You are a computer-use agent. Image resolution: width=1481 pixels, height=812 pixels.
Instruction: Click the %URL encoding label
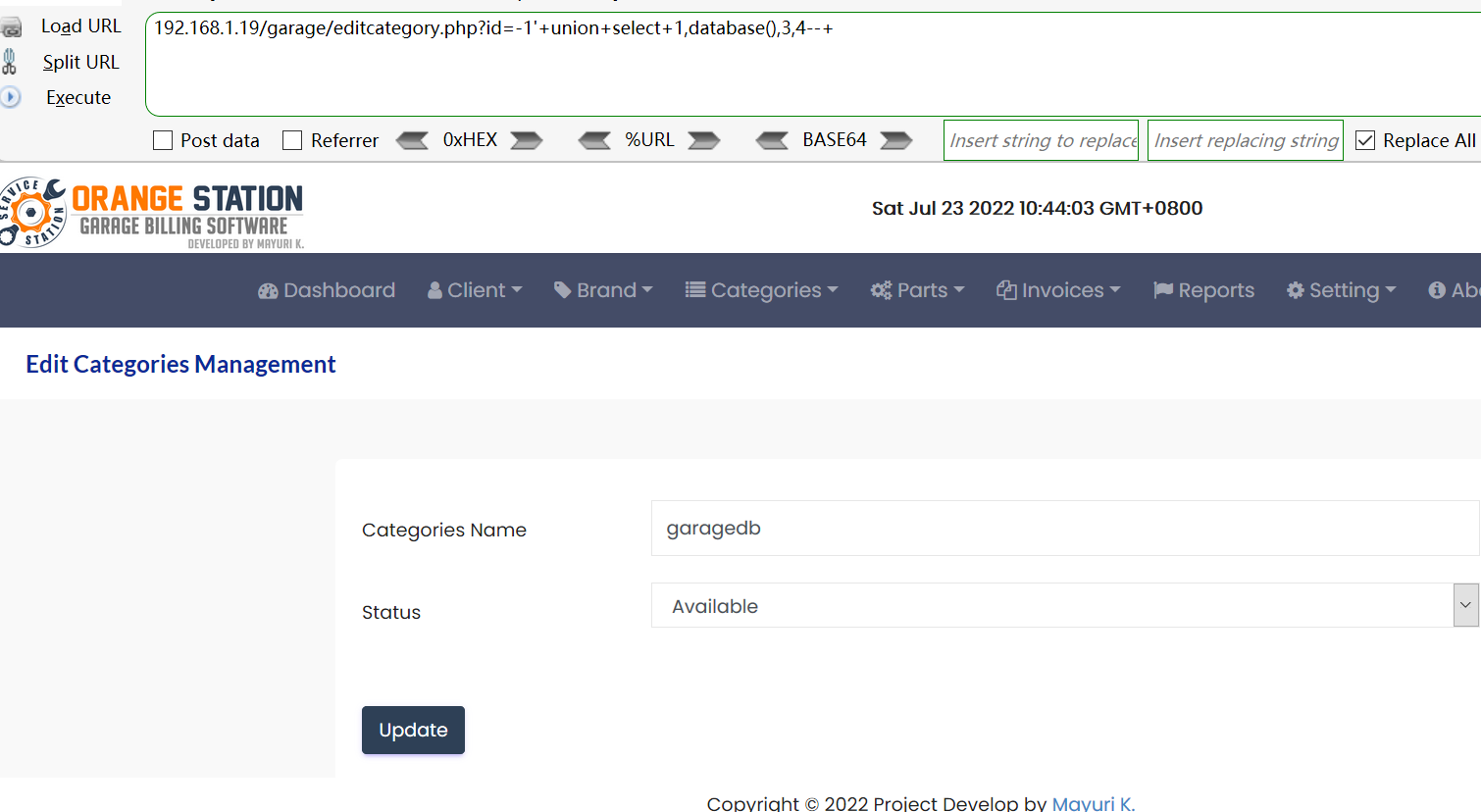(649, 139)
